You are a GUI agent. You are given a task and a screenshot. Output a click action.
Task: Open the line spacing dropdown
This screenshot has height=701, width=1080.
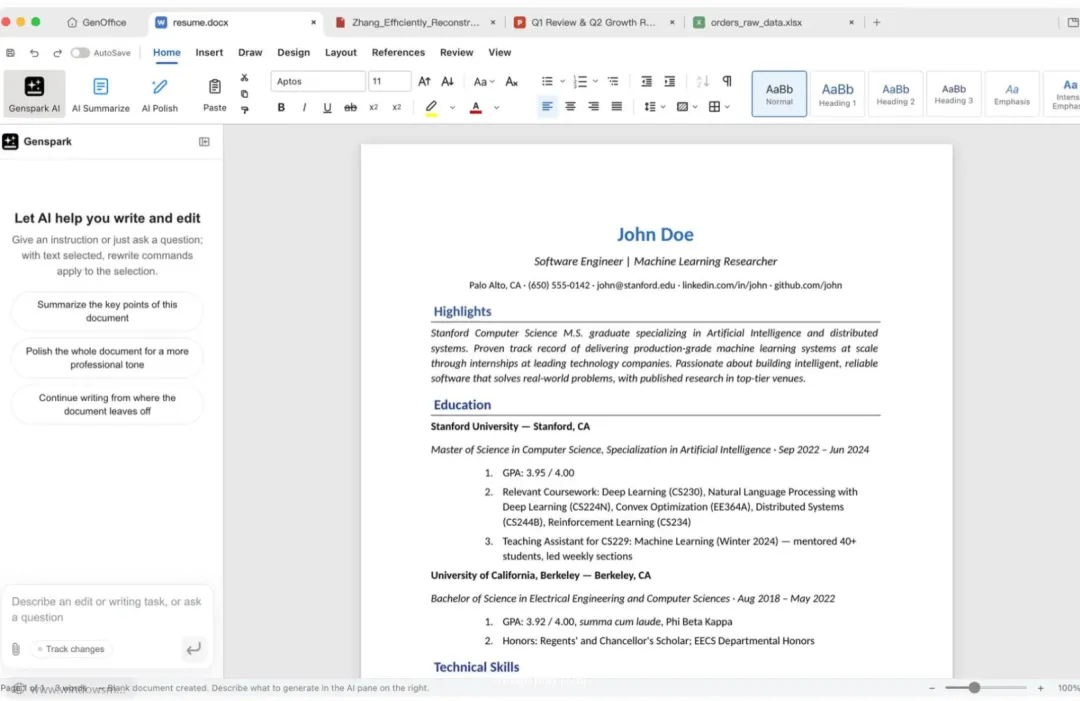[x=654, y=107]
